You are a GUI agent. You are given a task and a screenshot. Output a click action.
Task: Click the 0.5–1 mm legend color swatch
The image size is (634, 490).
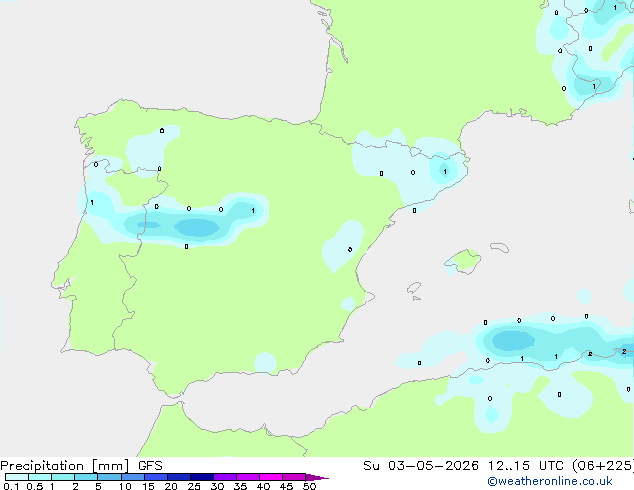click(40, 477)
